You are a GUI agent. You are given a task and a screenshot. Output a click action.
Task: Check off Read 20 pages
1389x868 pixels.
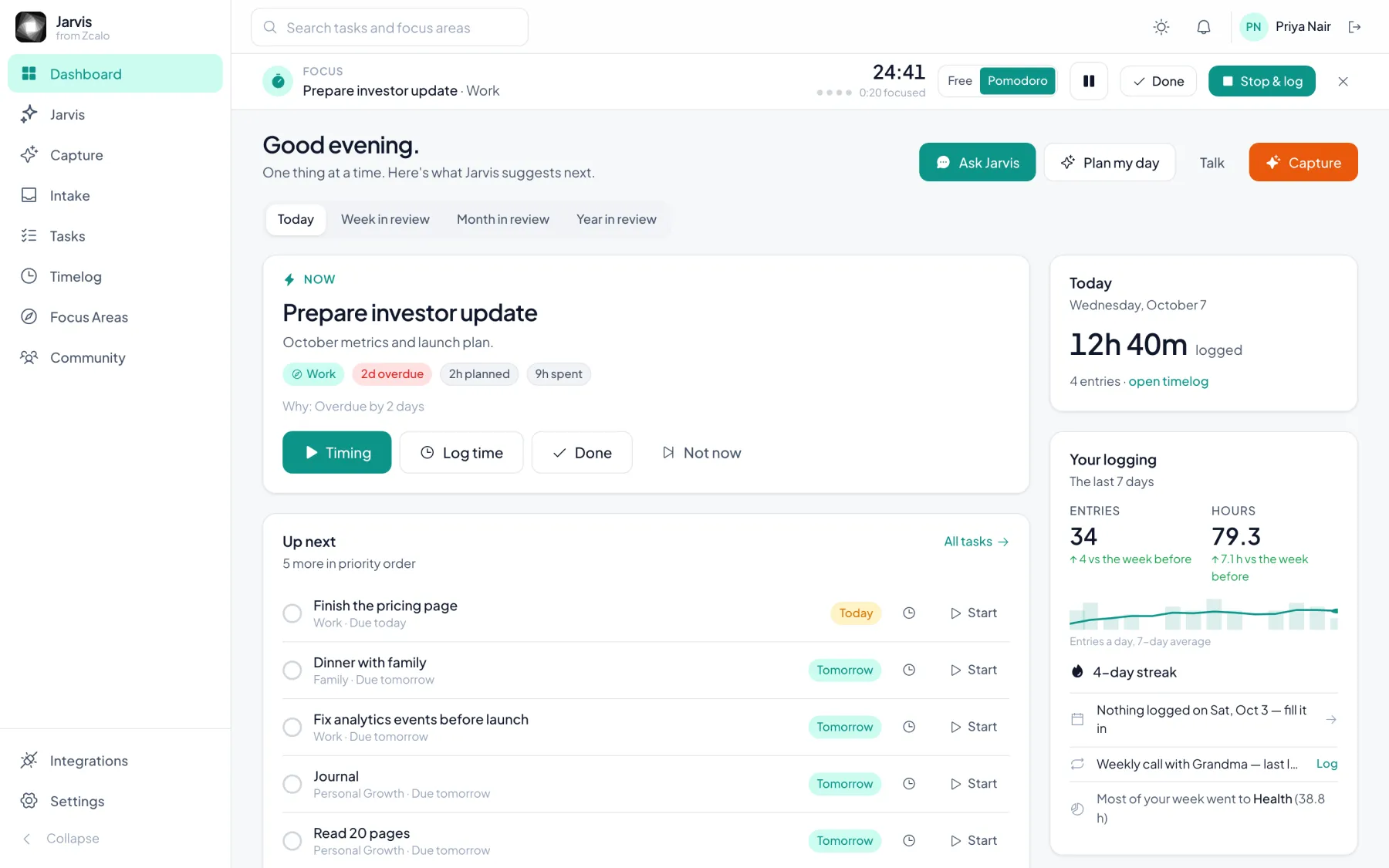click(292, 841)
